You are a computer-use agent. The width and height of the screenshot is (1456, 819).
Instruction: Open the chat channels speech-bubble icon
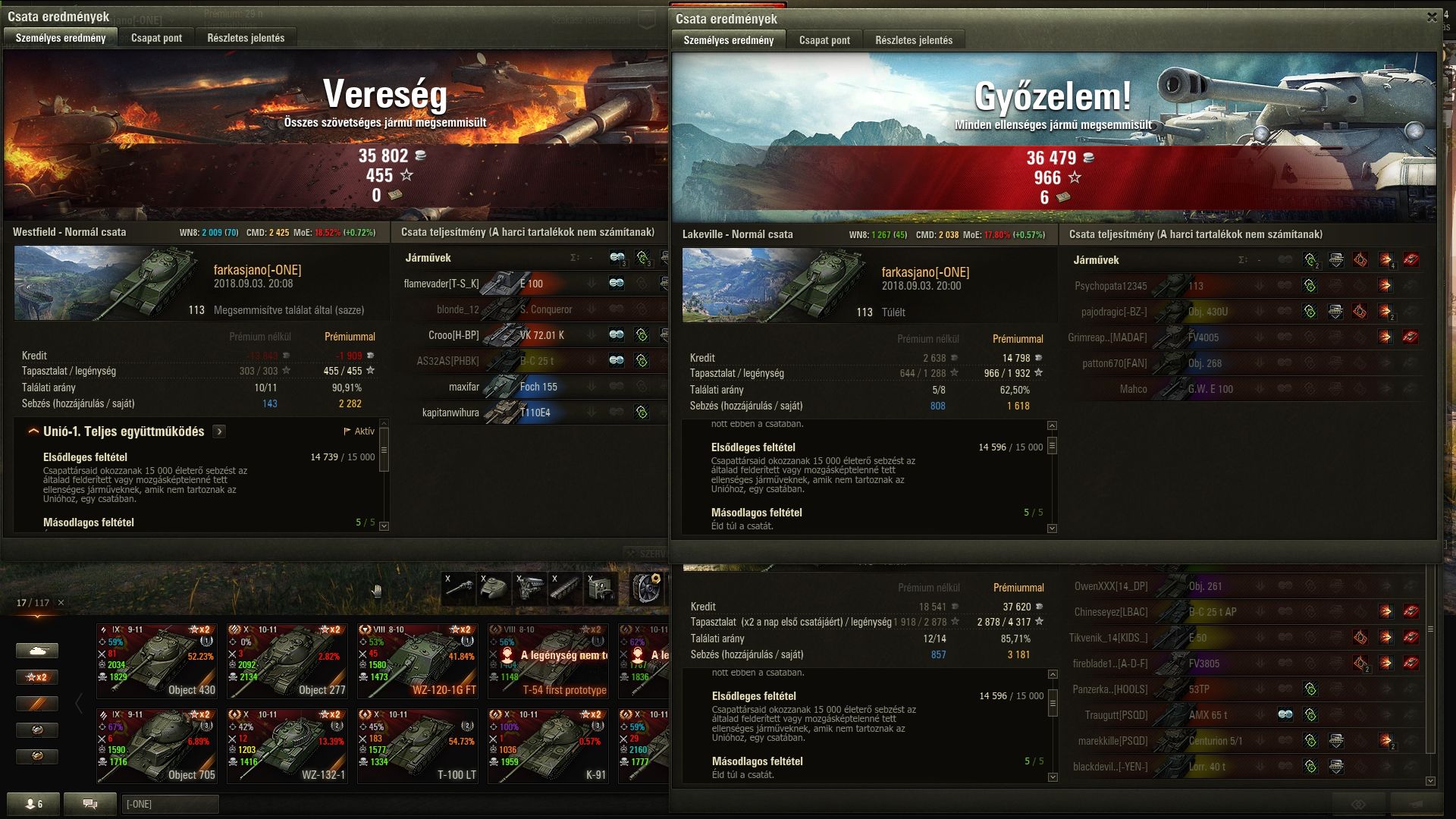click(89, 804)
